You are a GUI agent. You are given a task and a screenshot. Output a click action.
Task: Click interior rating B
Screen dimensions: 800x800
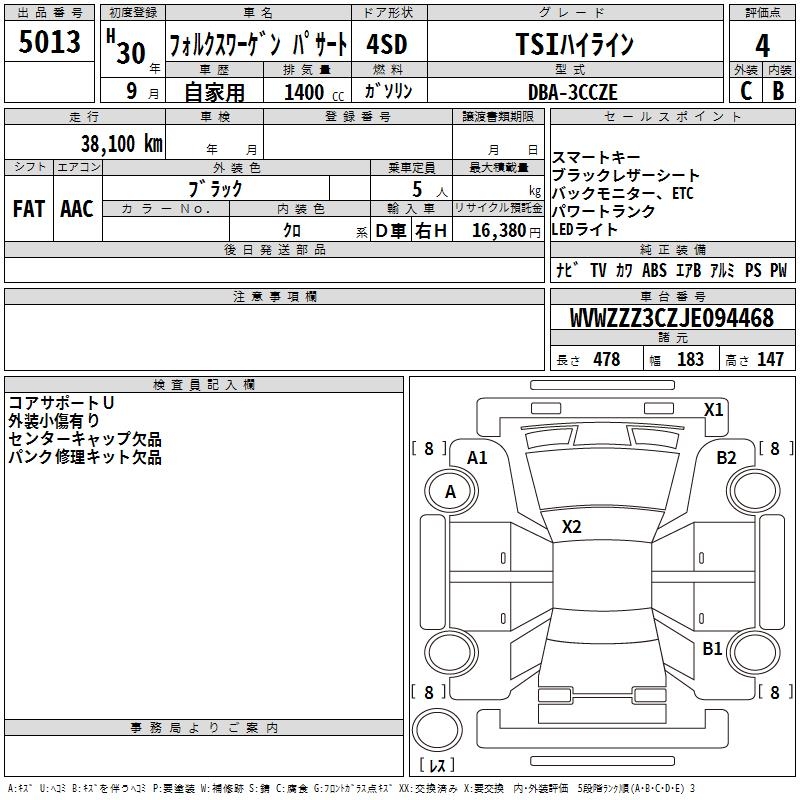pyautogui.click(x=778, y=91)
